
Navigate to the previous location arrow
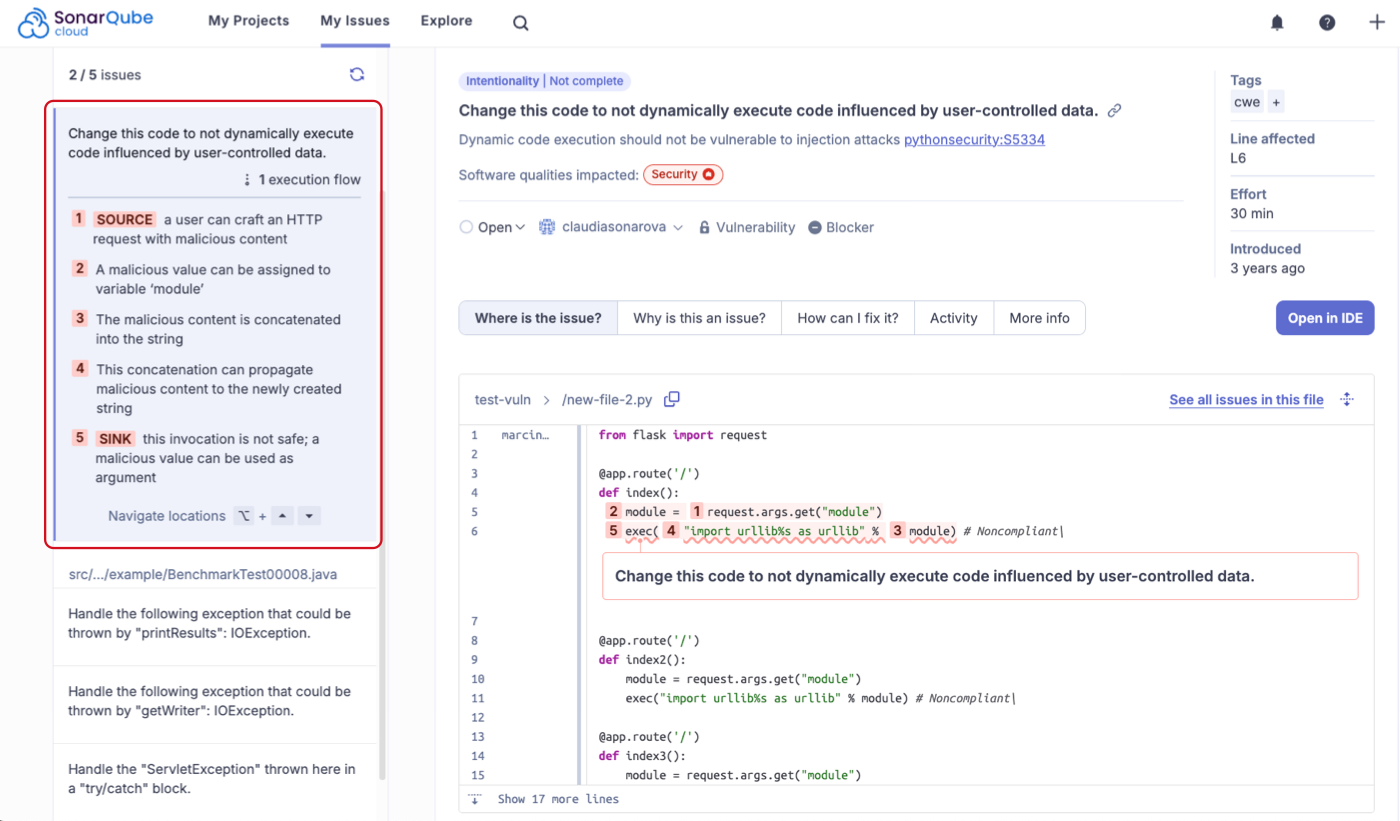(x=284, y=516)
